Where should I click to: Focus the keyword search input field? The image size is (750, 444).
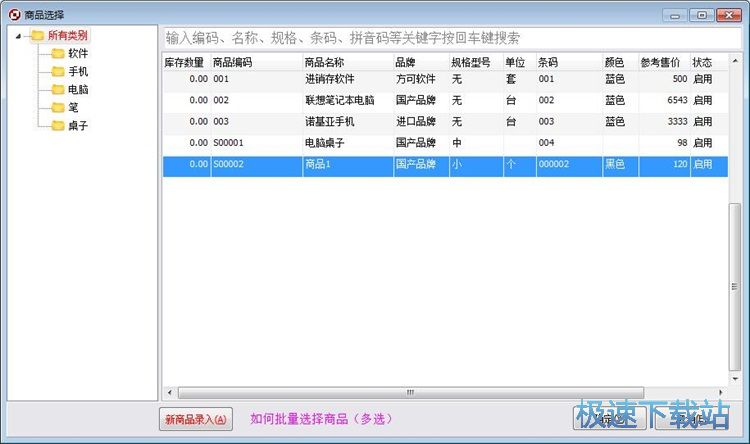click(452, 38)
